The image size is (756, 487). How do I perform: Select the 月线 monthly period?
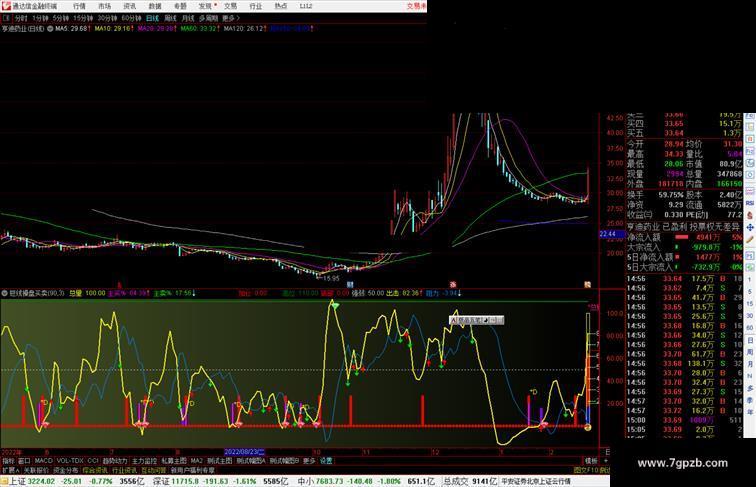click(188, 18)
